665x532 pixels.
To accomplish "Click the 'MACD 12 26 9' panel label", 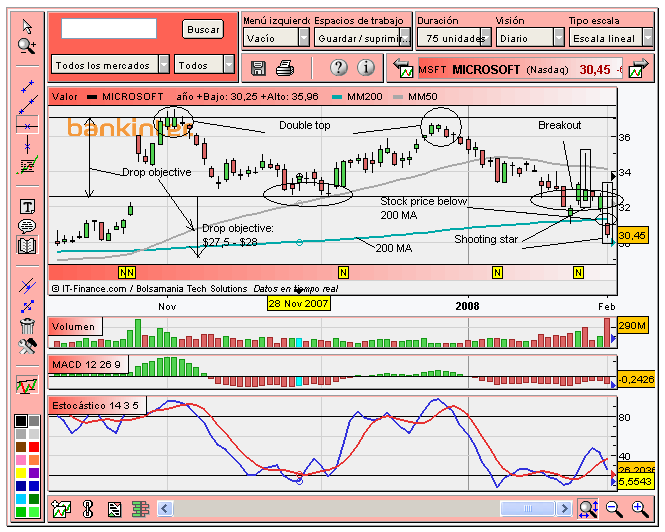I will coord(88,364).
